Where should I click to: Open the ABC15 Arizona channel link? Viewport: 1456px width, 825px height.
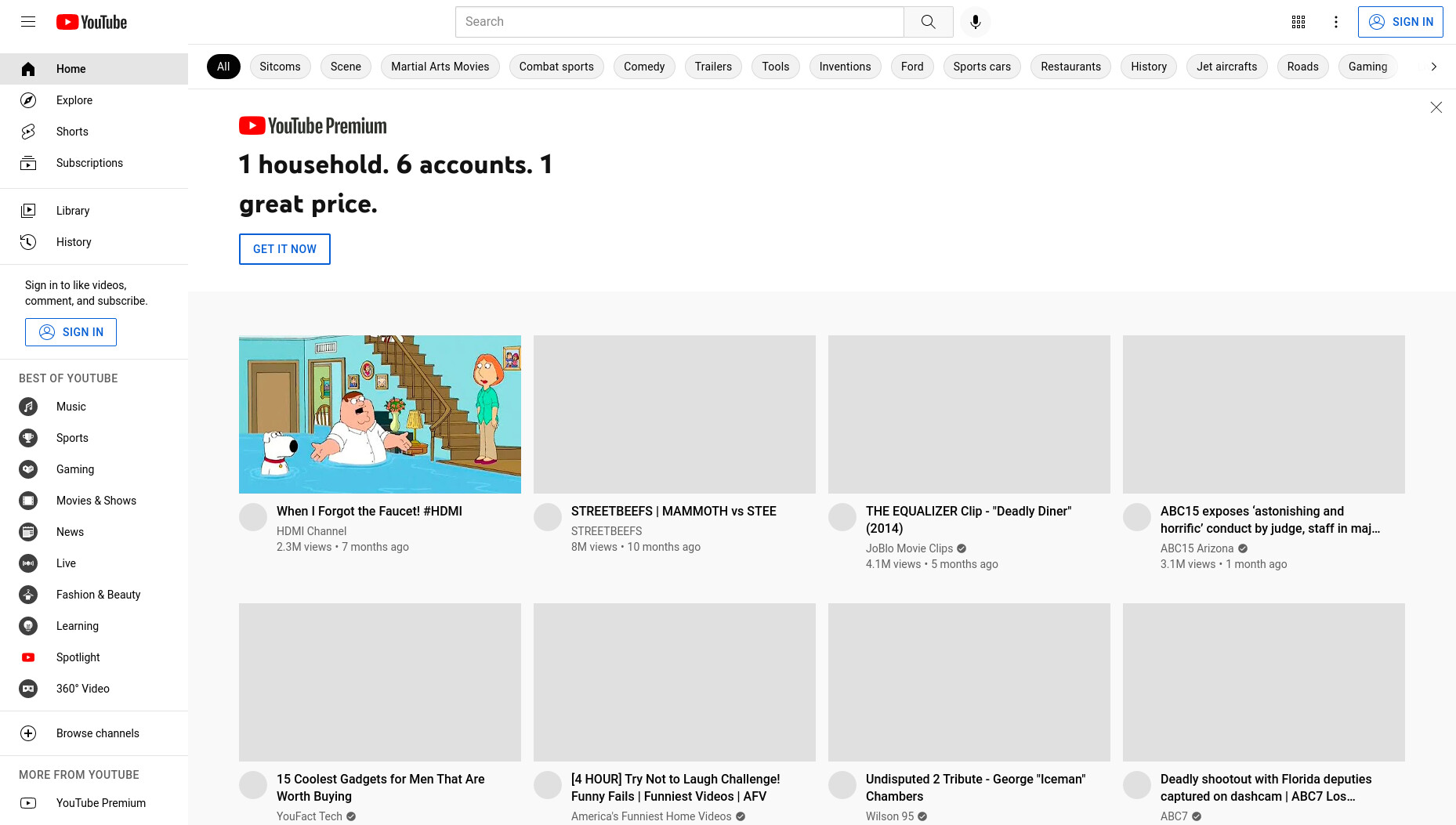[1197, 548]
